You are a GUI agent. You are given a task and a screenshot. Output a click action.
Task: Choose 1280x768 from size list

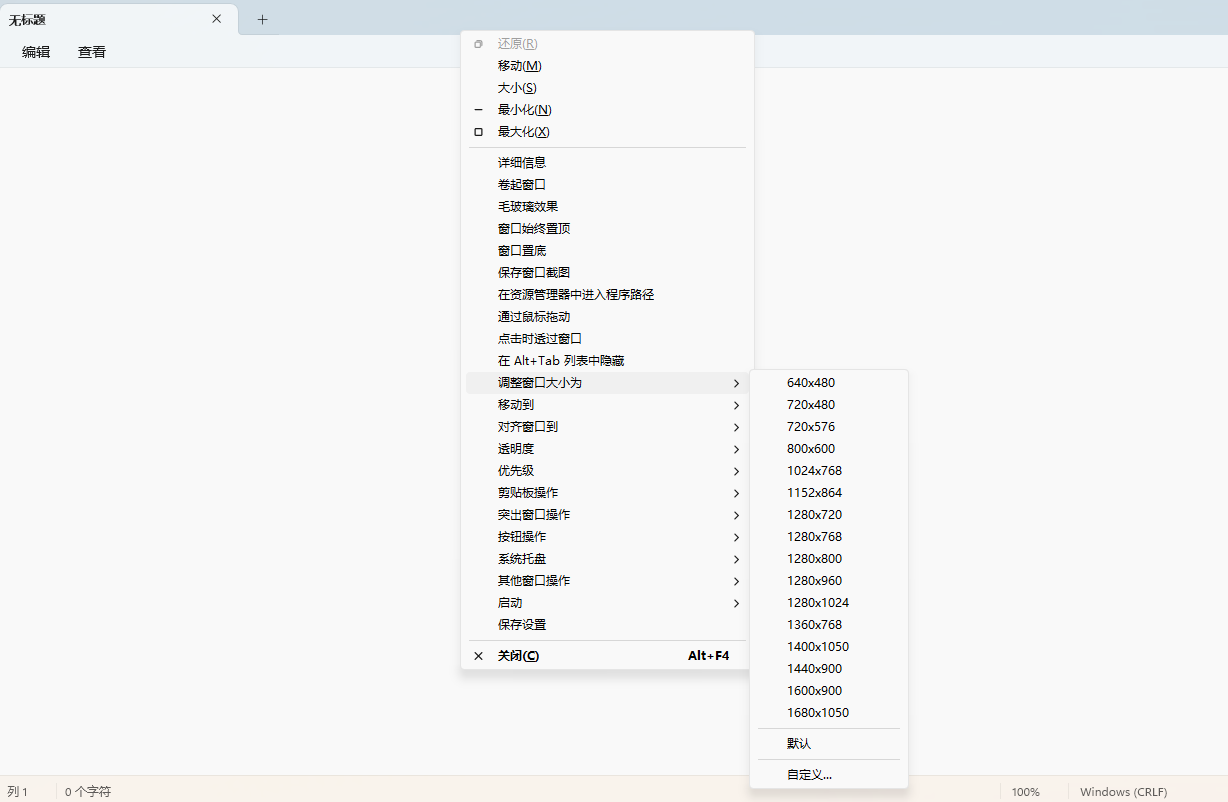click(x=829, y=536)
